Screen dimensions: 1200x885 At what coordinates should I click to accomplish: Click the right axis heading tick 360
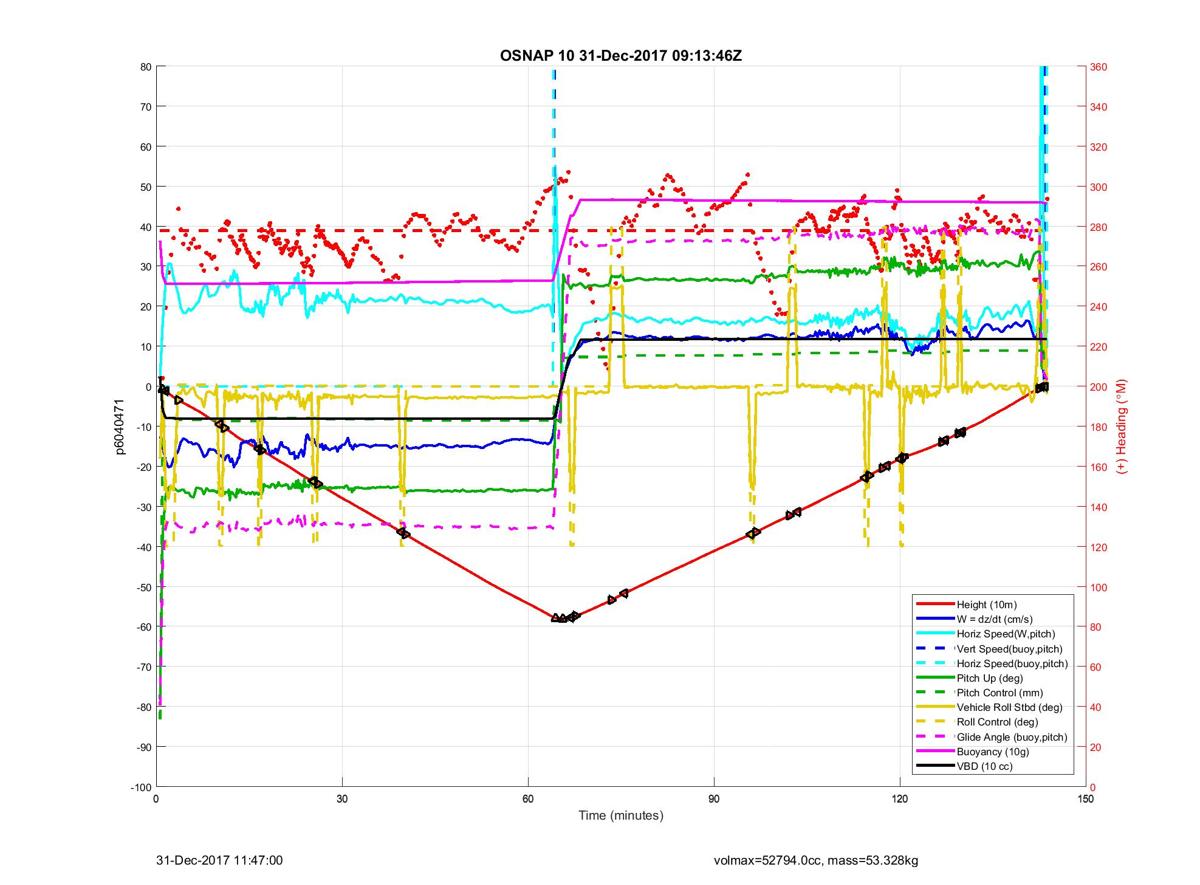pyautogui.click(x=1099, y=67)
